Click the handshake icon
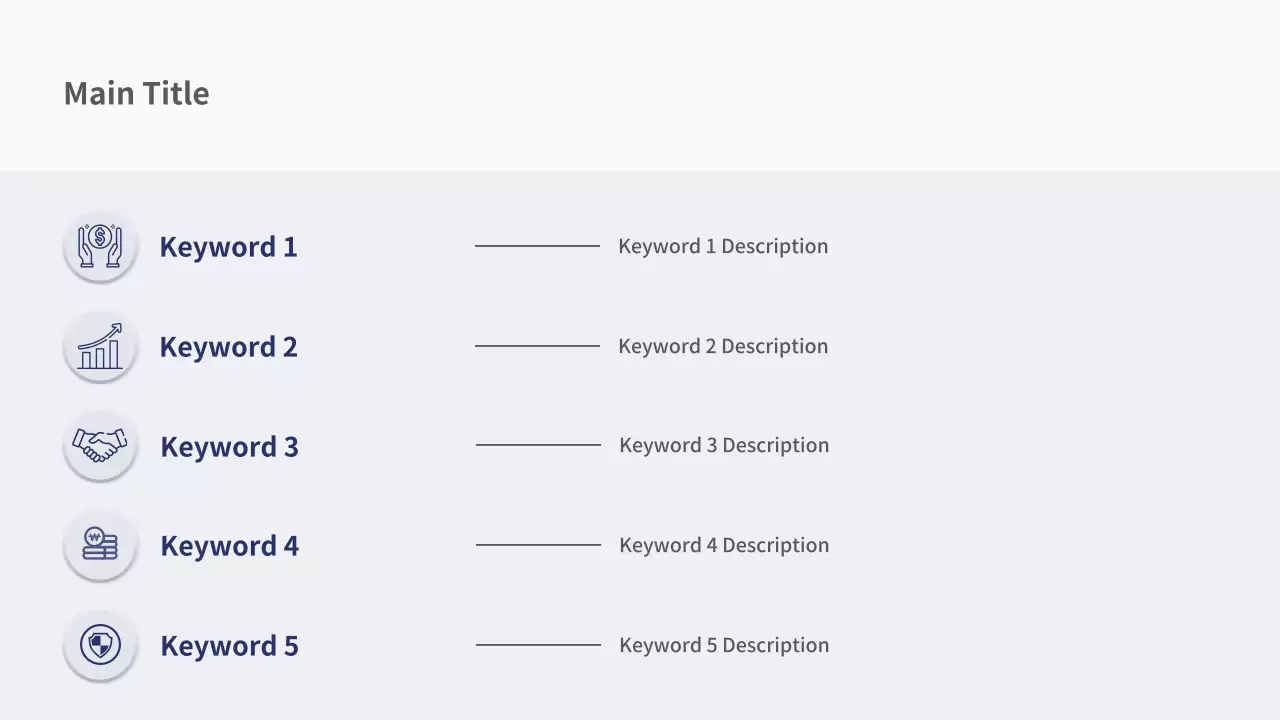 point(100,445)
